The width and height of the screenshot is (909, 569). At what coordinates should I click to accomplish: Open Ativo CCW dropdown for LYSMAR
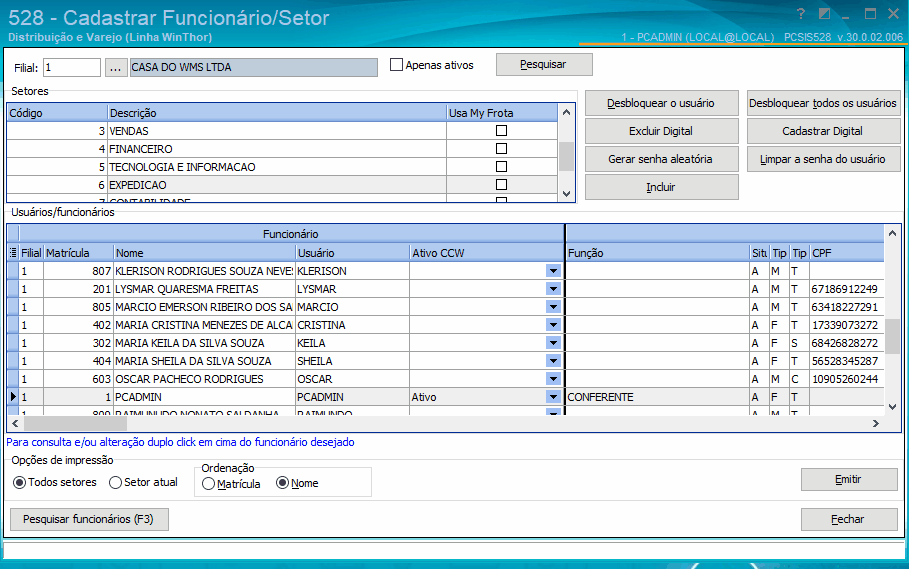click(x=553, y=289)
